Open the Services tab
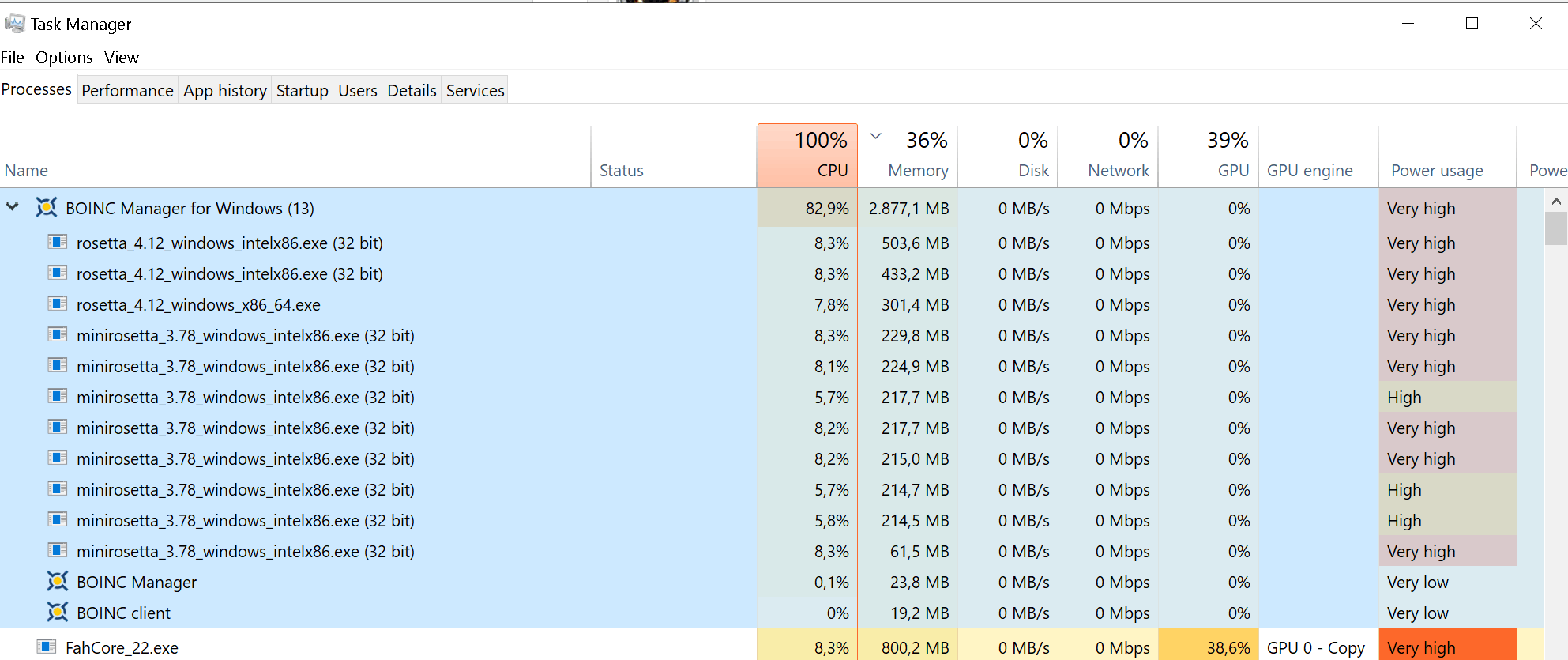The height and width of the screenshot is (660, 1568). pos(475,91)
